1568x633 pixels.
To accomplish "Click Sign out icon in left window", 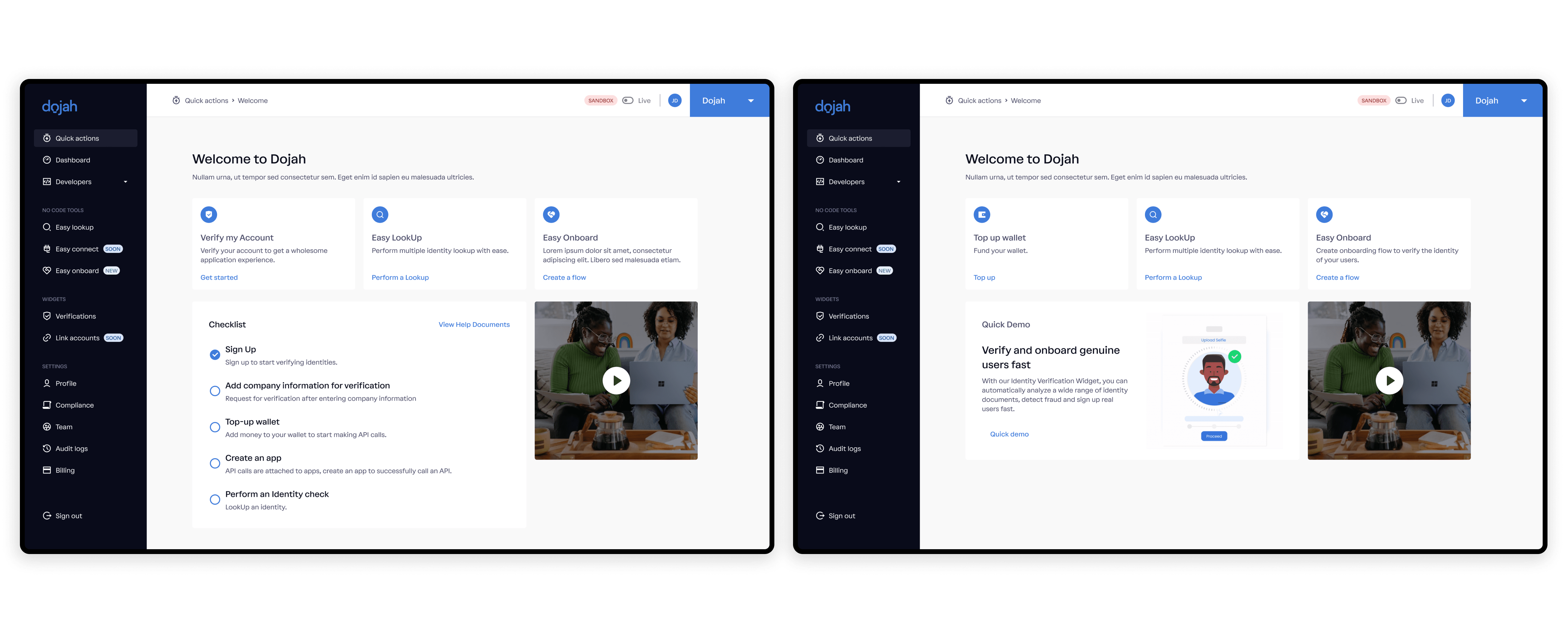I will (47, 515).
